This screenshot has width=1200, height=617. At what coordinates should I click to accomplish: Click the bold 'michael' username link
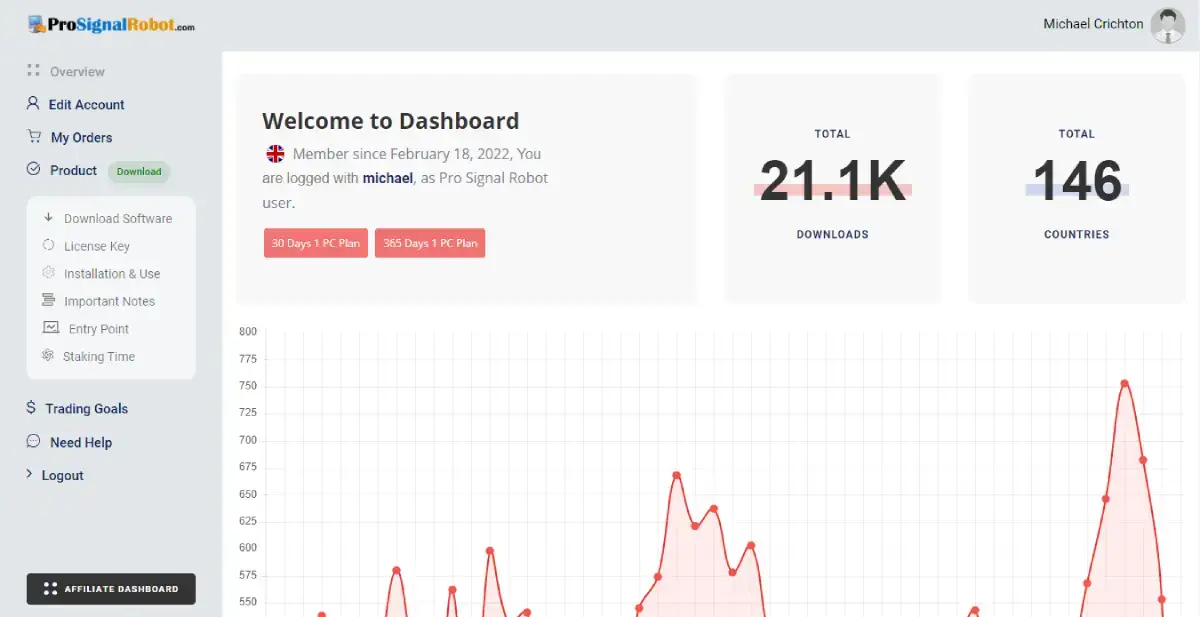point(388,178)
